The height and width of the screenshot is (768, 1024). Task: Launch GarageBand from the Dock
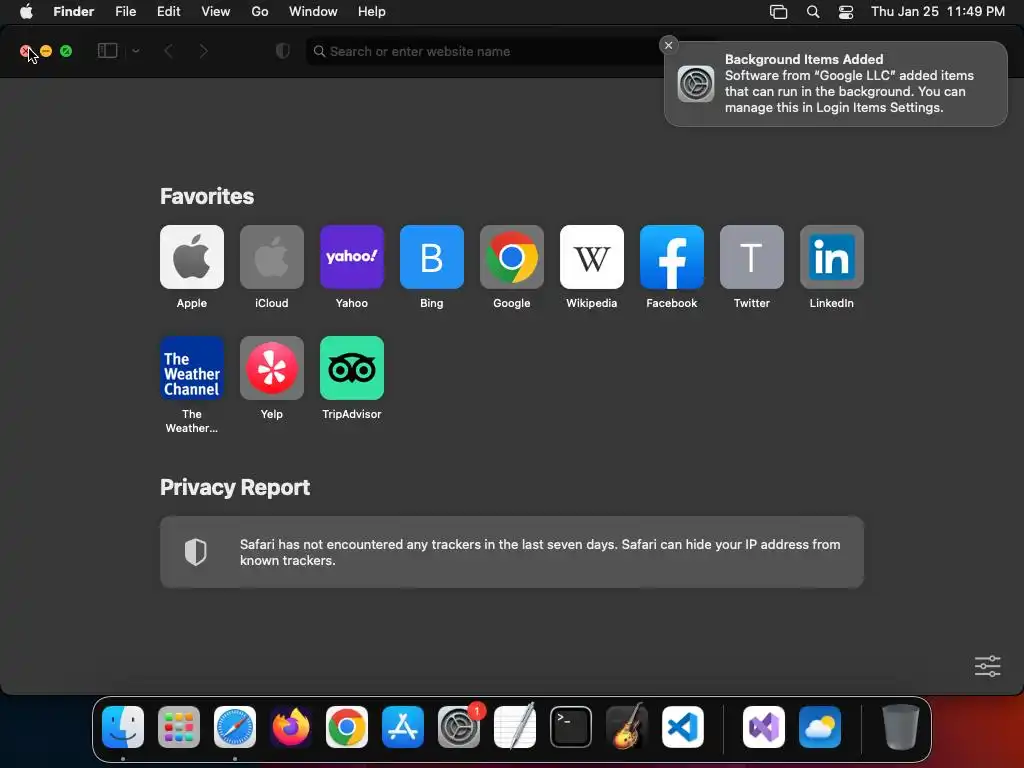click(x=627, y=727)
